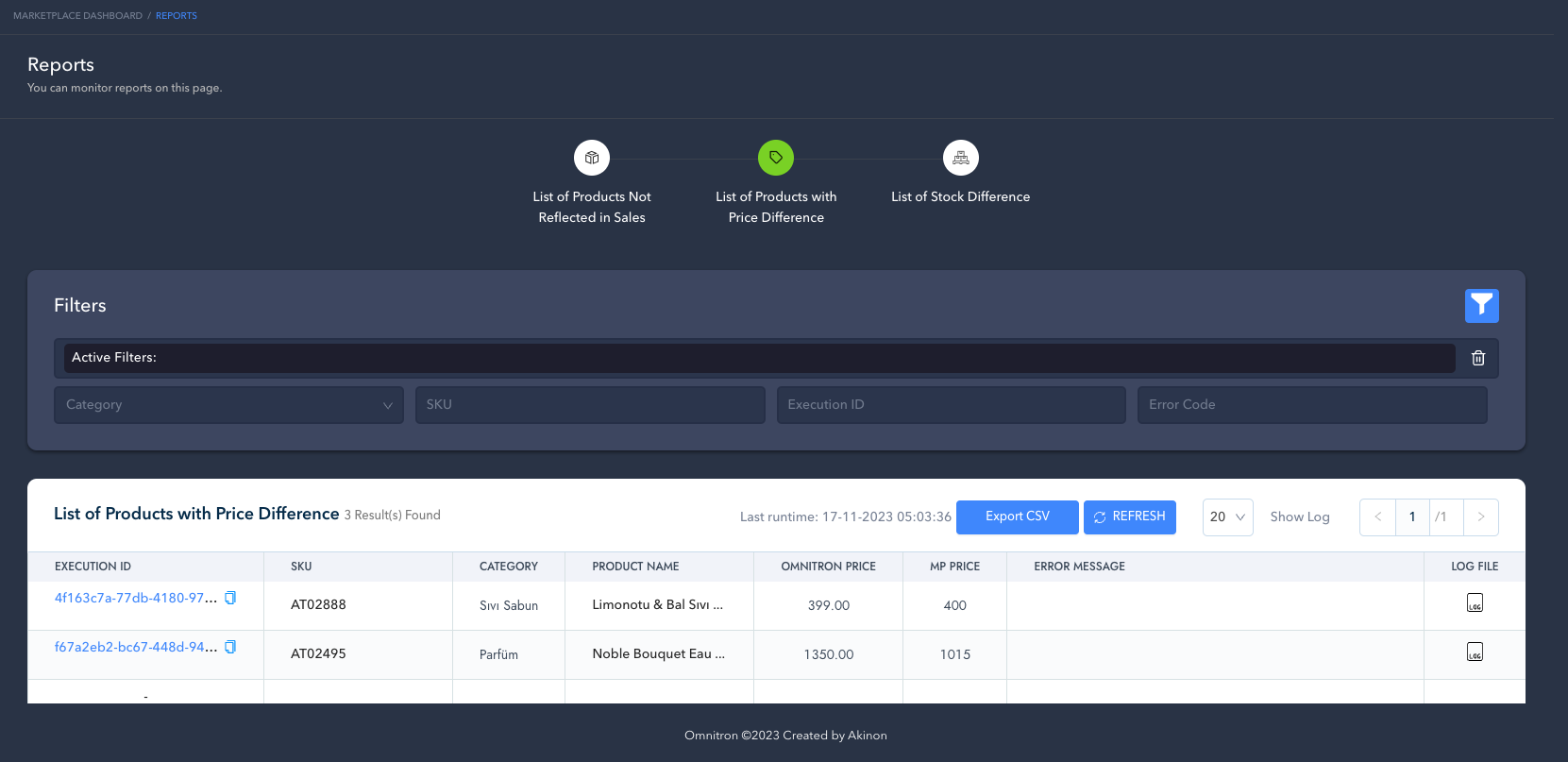Go to Marketplace Dashboard breadcrumb
The image size is (1568, 762).
77,16
